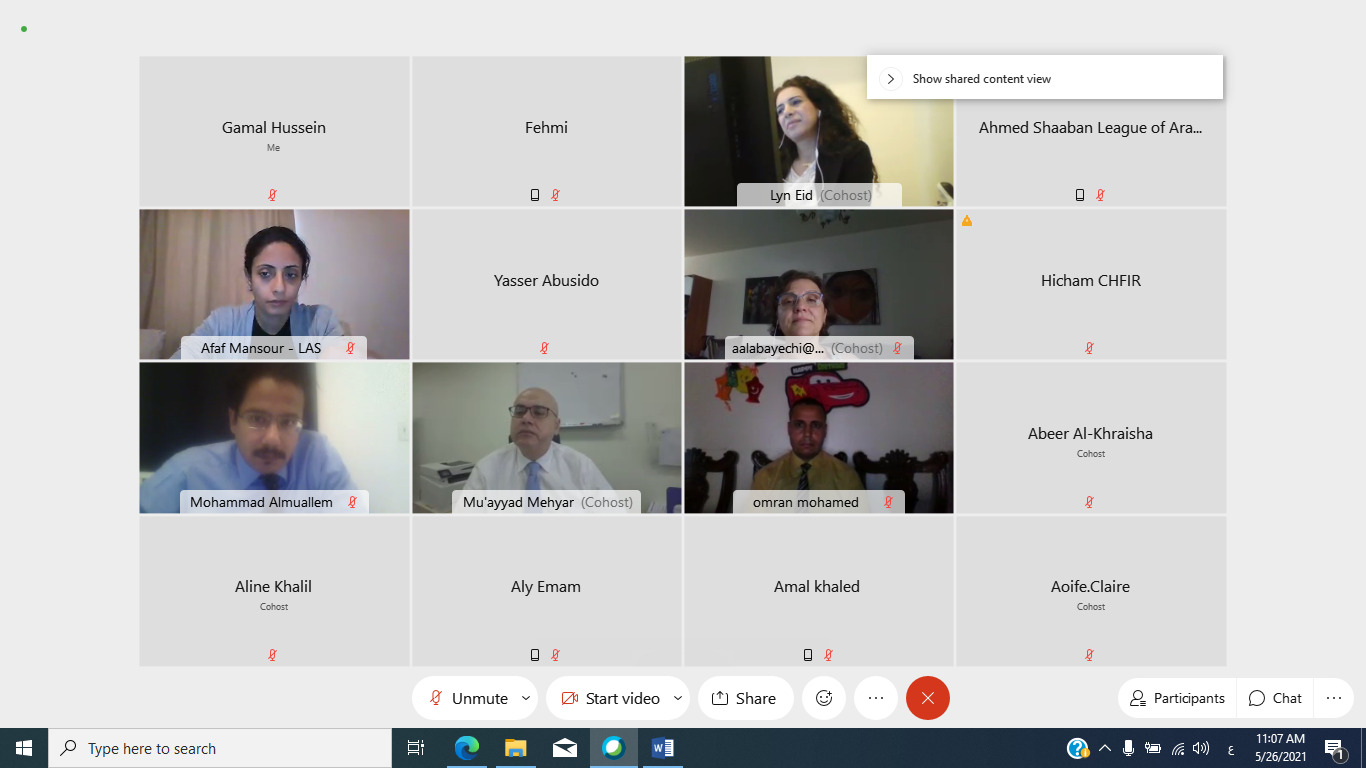Viewport: 1366px width, 768px height.
Task: Click the muted mic icon under Abeer Al-Khraisha
Action: point(1090,502)
